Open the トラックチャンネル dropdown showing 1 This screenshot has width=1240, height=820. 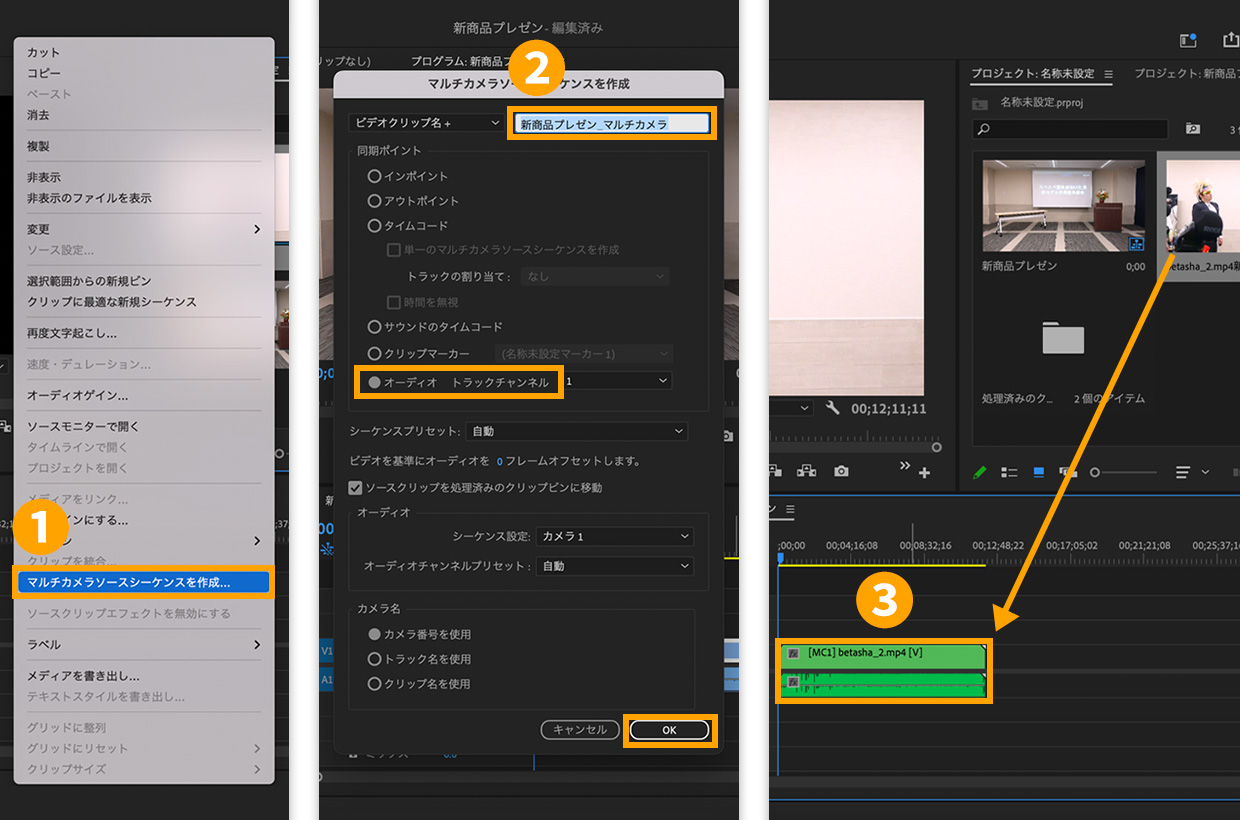coord(617,381)
